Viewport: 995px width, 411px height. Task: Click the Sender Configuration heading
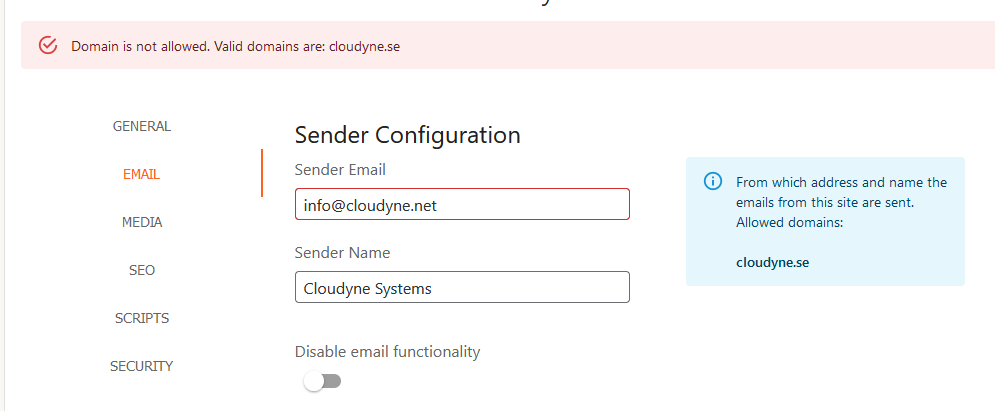coord(407,135)
